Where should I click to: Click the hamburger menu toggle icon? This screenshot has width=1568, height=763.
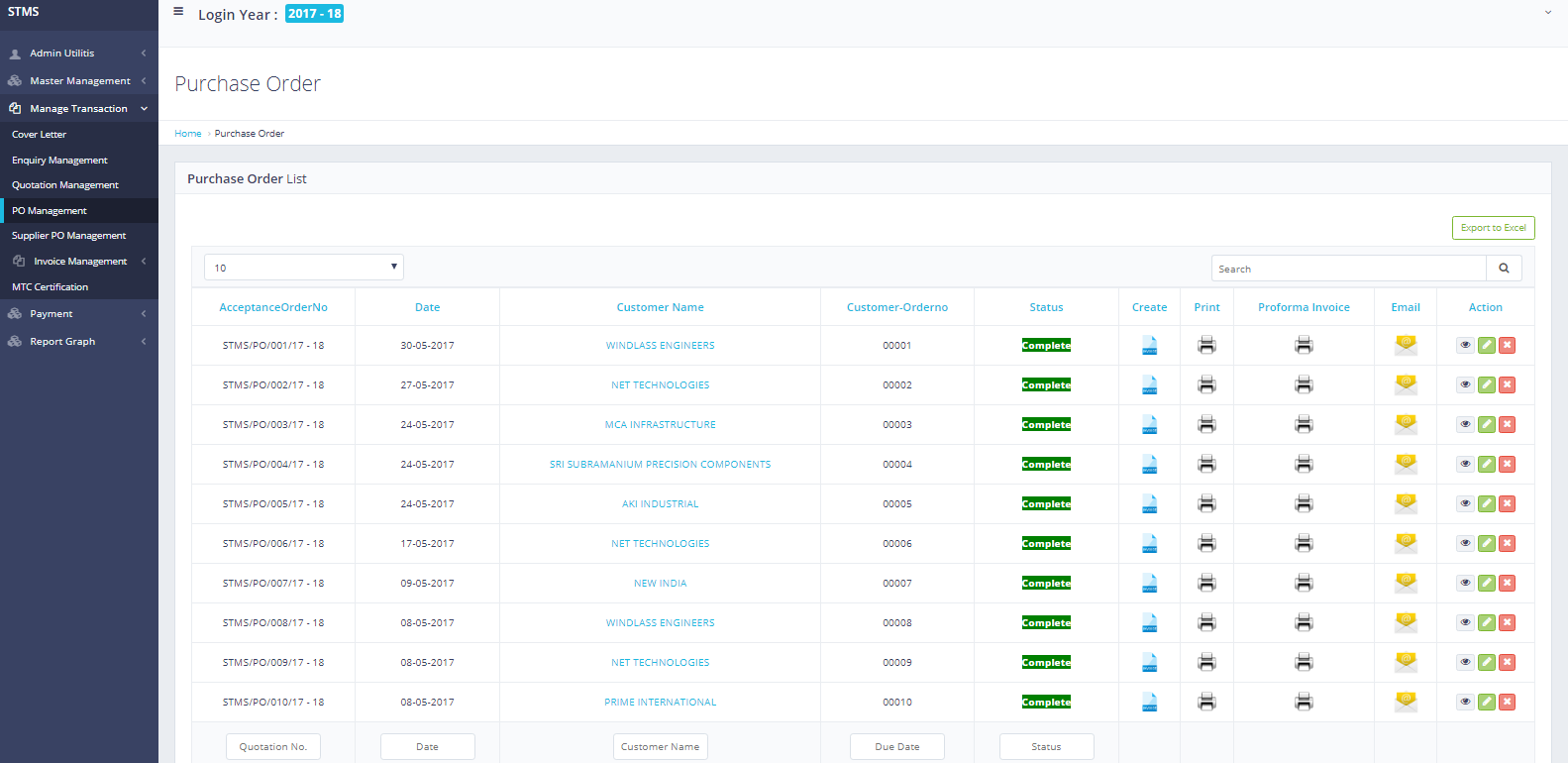(x=178, y=12)
